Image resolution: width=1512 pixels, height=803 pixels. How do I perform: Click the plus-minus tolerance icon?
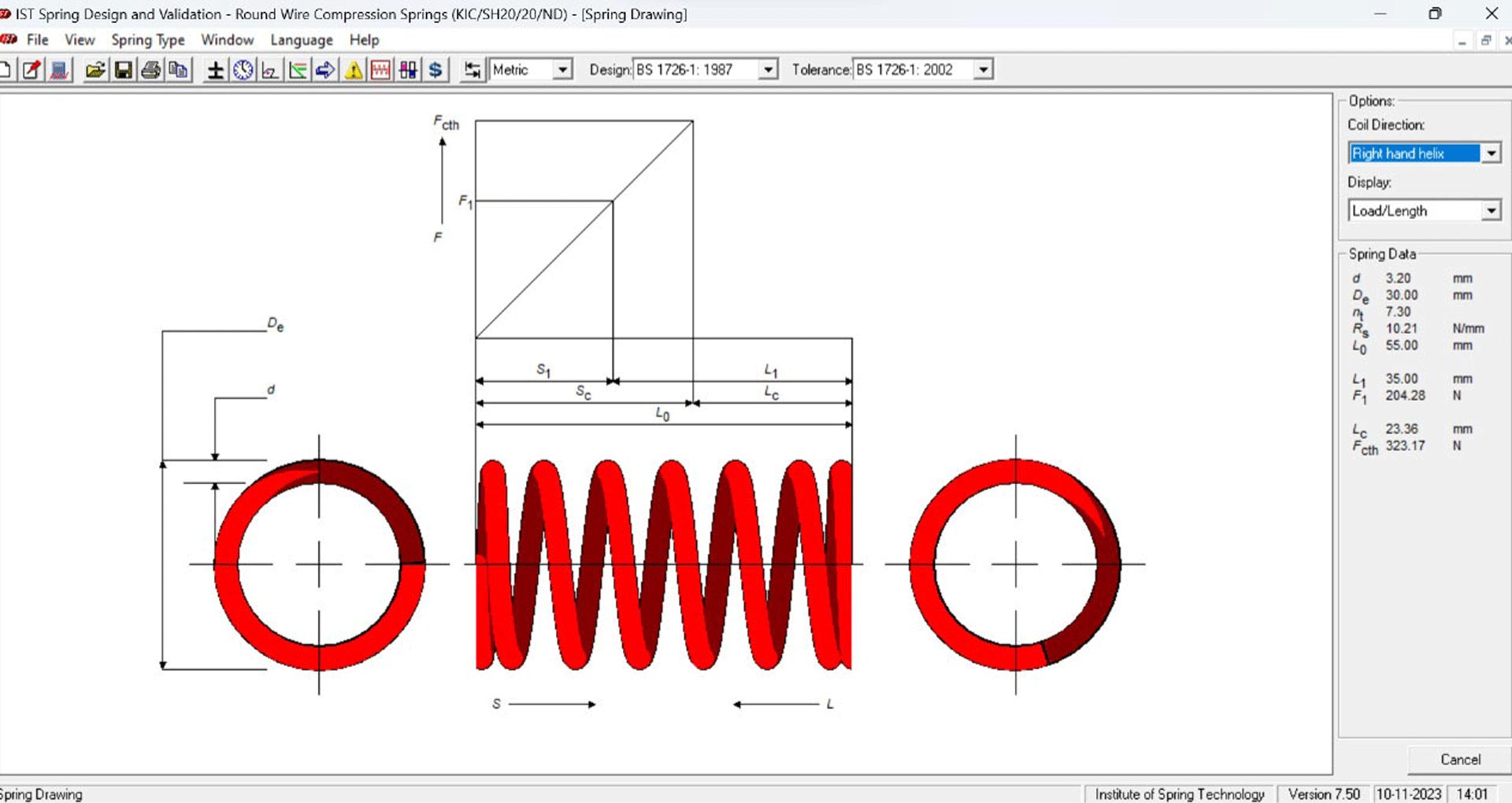(x=215, y=70)
